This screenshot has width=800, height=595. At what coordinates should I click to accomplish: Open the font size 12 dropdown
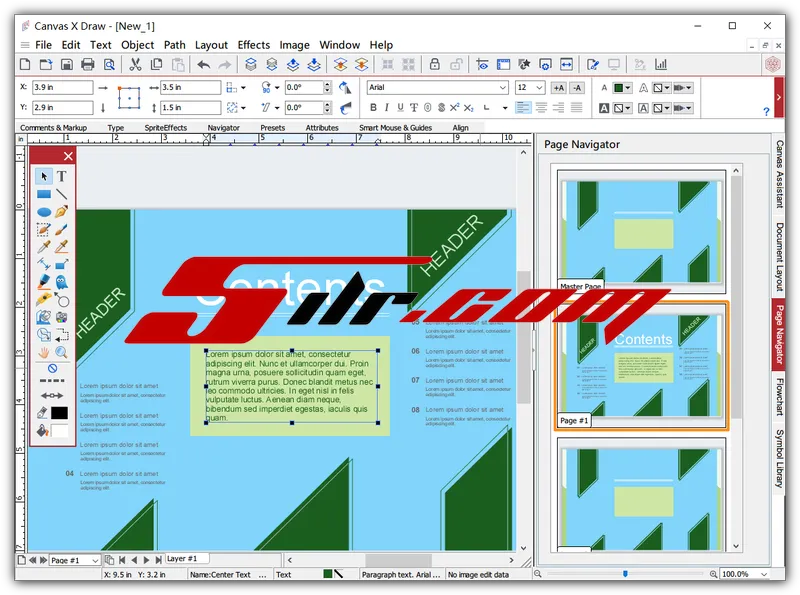539,88
